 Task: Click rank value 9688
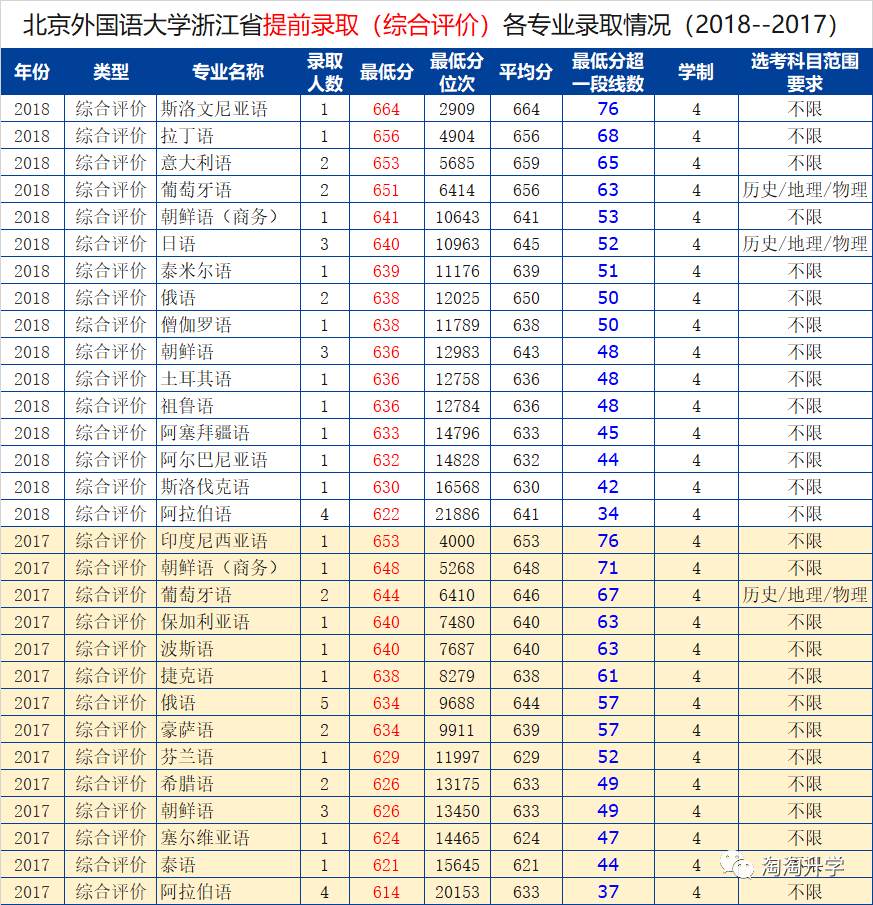[x=456, y=703]
